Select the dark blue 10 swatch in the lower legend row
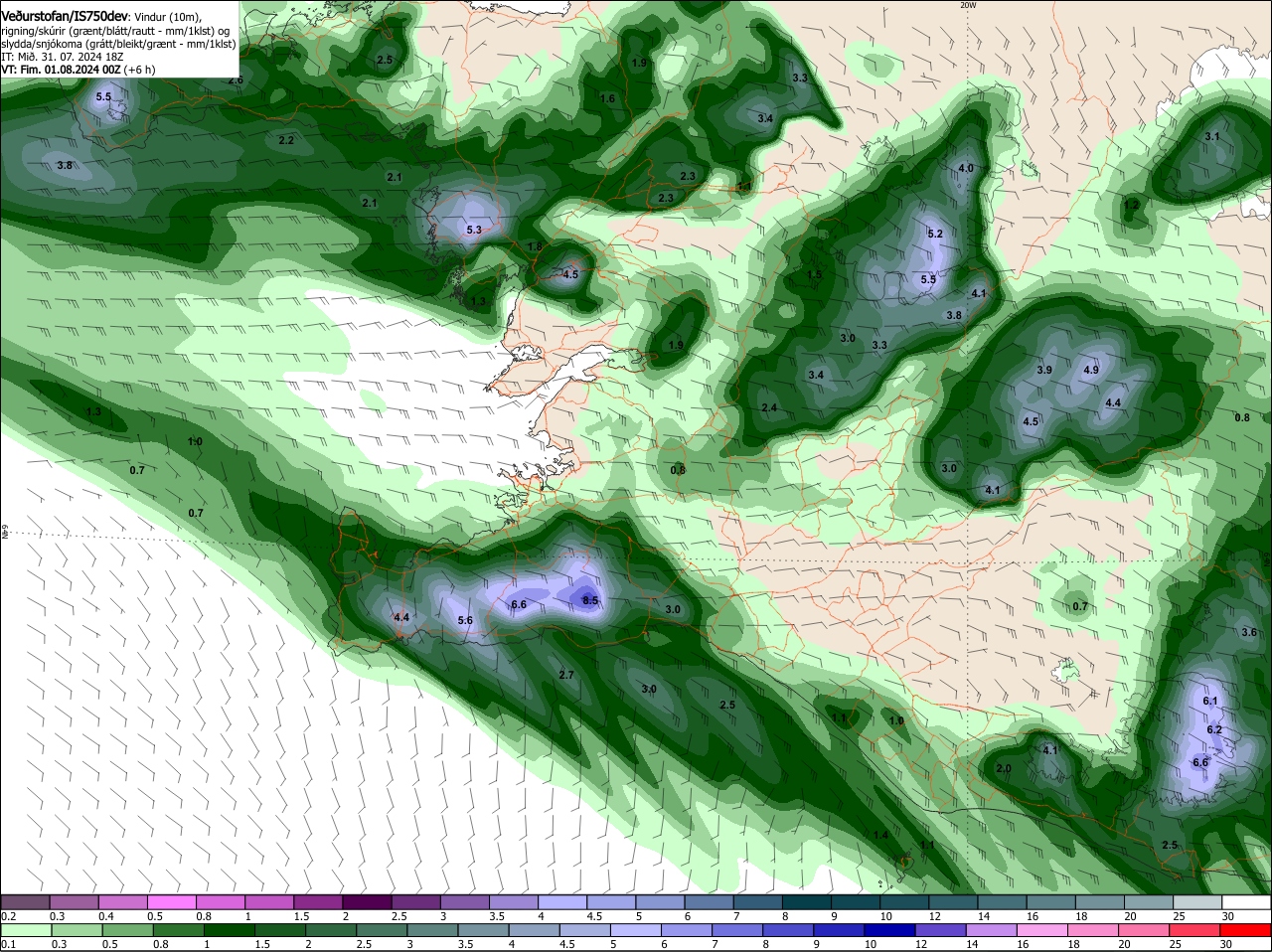This screenshot has width=1272, height=952. point(889,930)
